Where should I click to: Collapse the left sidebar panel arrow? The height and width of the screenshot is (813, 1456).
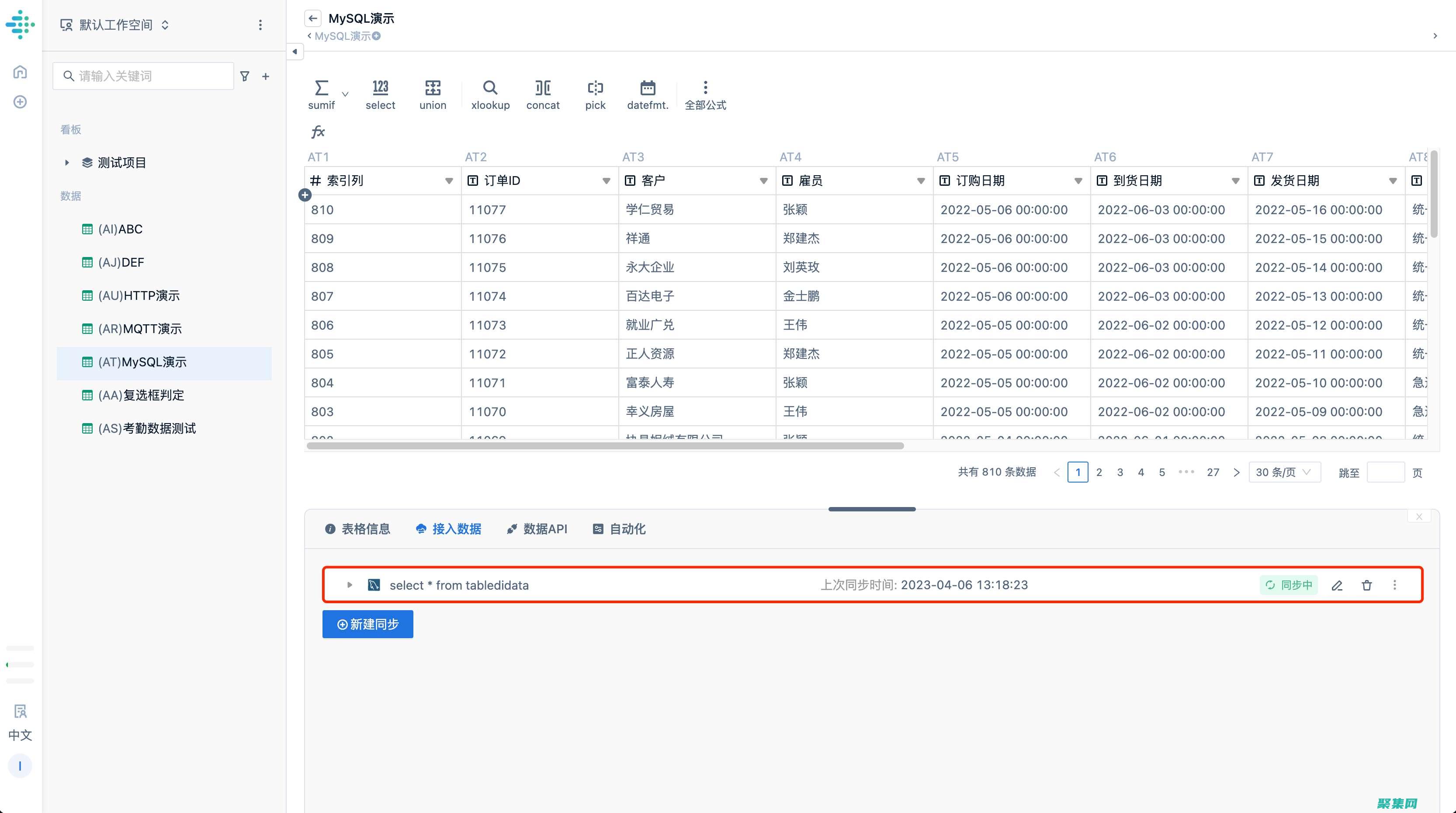pos(295,52)
